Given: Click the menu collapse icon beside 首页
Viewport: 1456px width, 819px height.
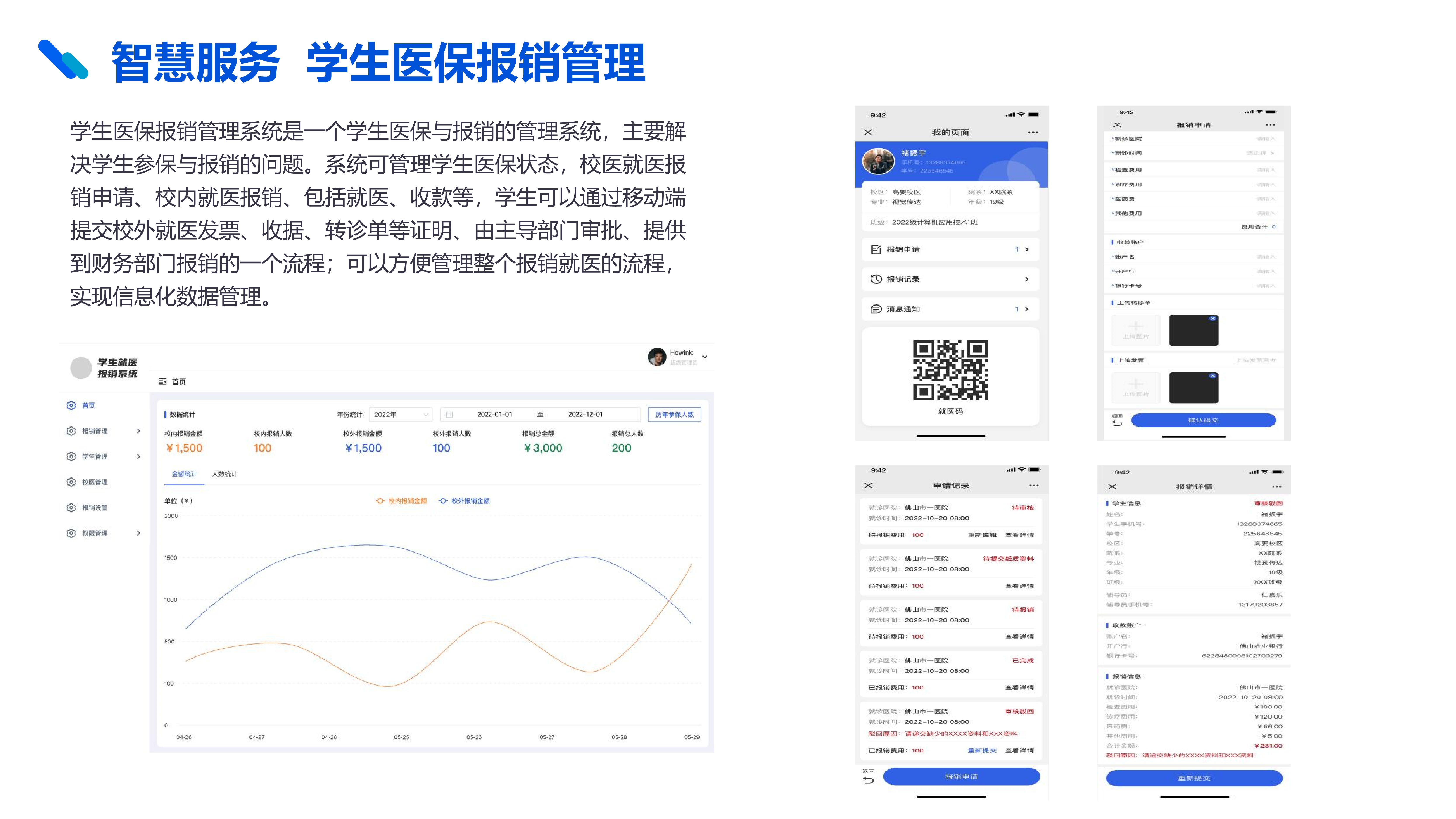Looking at the screenshot, I should point(162,382).
